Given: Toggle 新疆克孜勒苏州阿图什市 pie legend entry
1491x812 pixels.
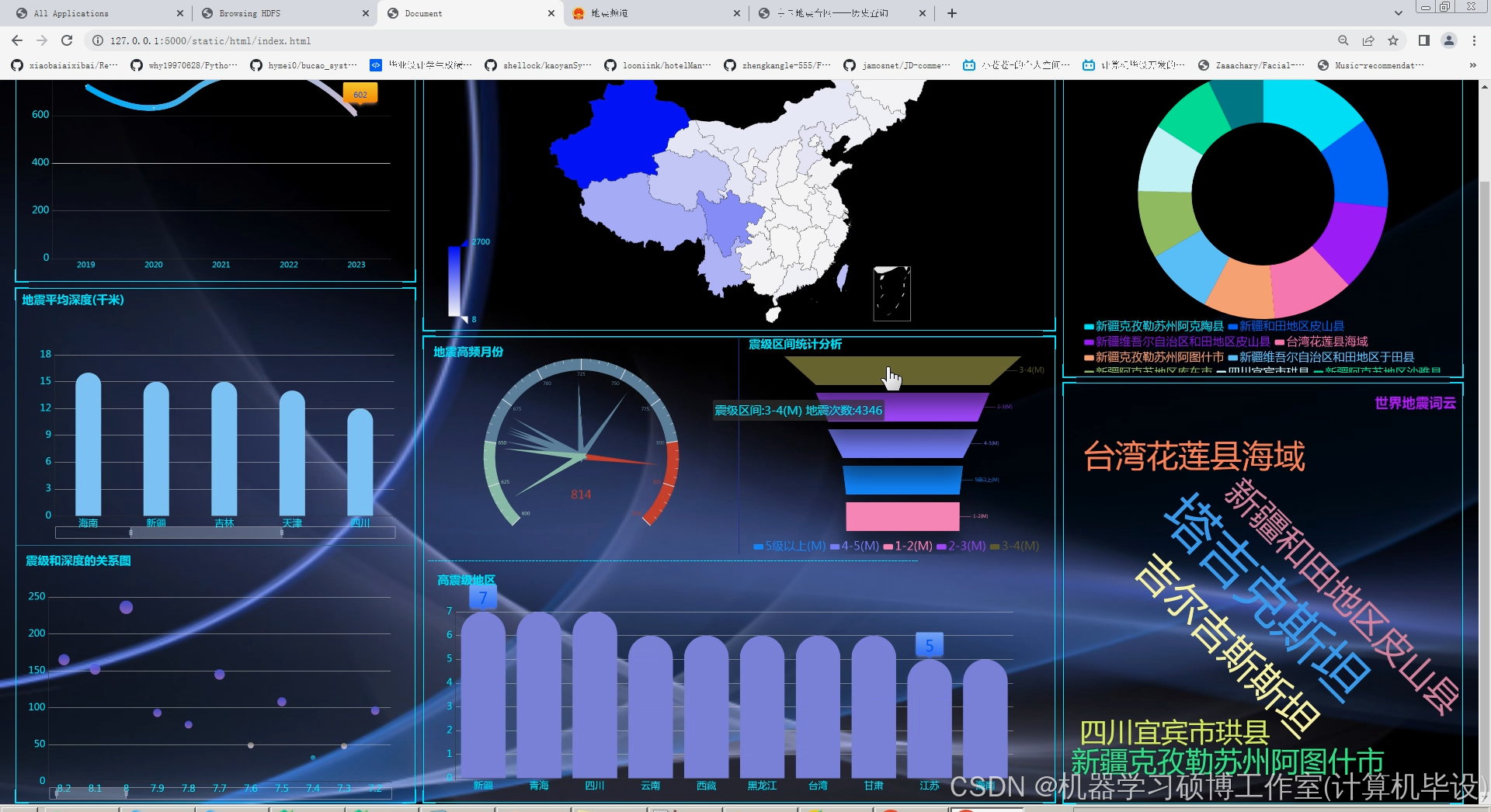Looking at the screenshot, I should (x=1154, y=357).
